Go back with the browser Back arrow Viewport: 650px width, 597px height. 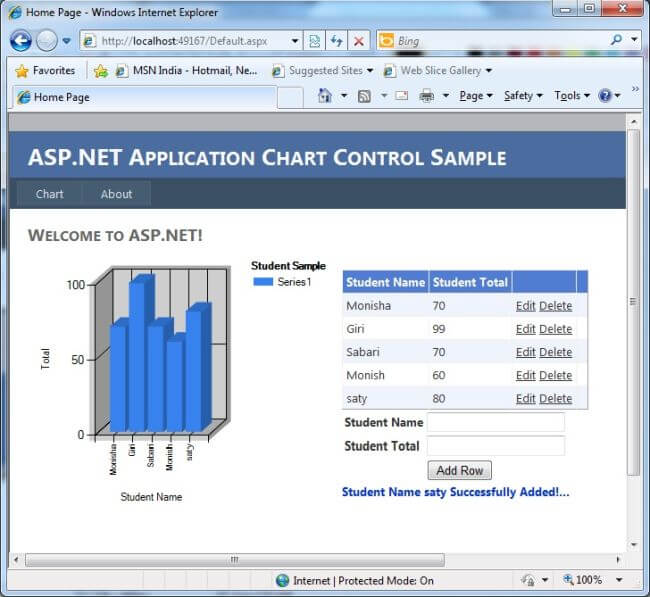(20, 41)
